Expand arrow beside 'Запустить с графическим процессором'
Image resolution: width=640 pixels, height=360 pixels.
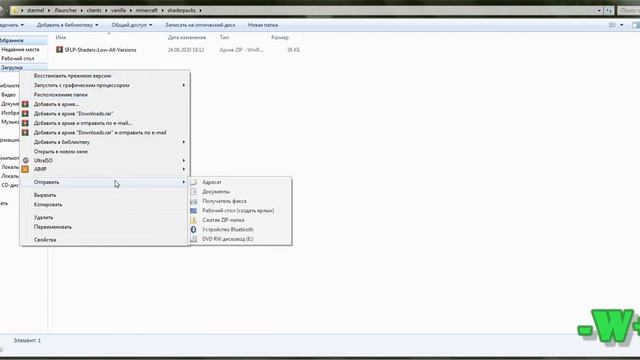pos(184,85)
